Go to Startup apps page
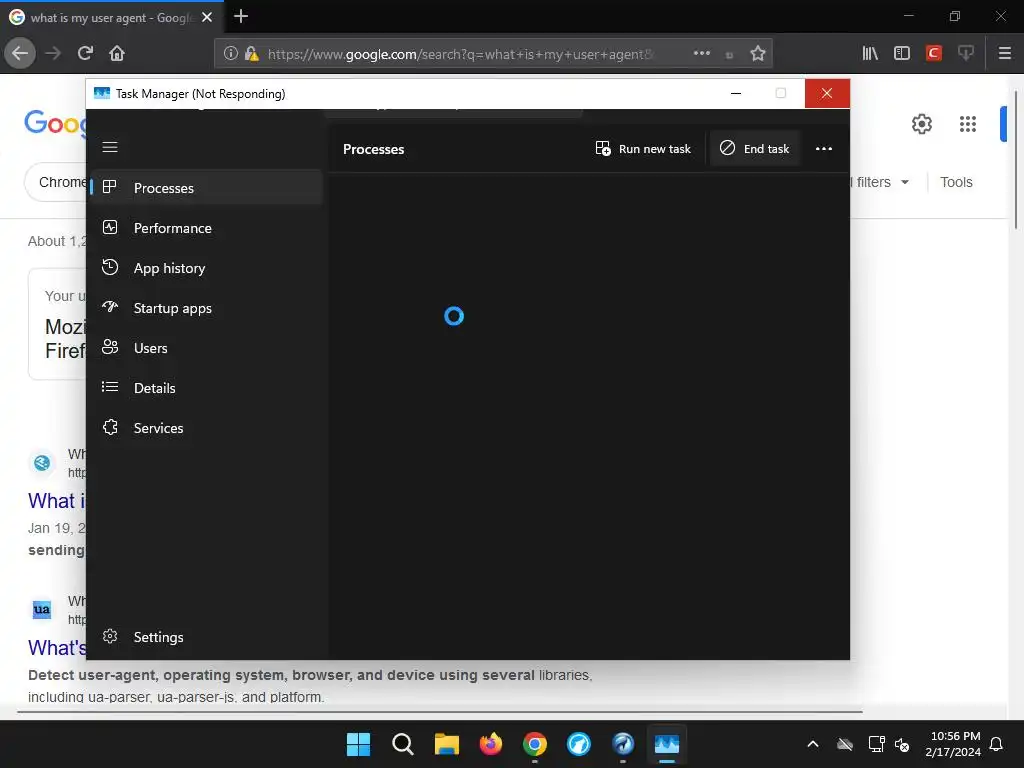1024x768 pixels. pyautogui.click(x=207, y=308)
